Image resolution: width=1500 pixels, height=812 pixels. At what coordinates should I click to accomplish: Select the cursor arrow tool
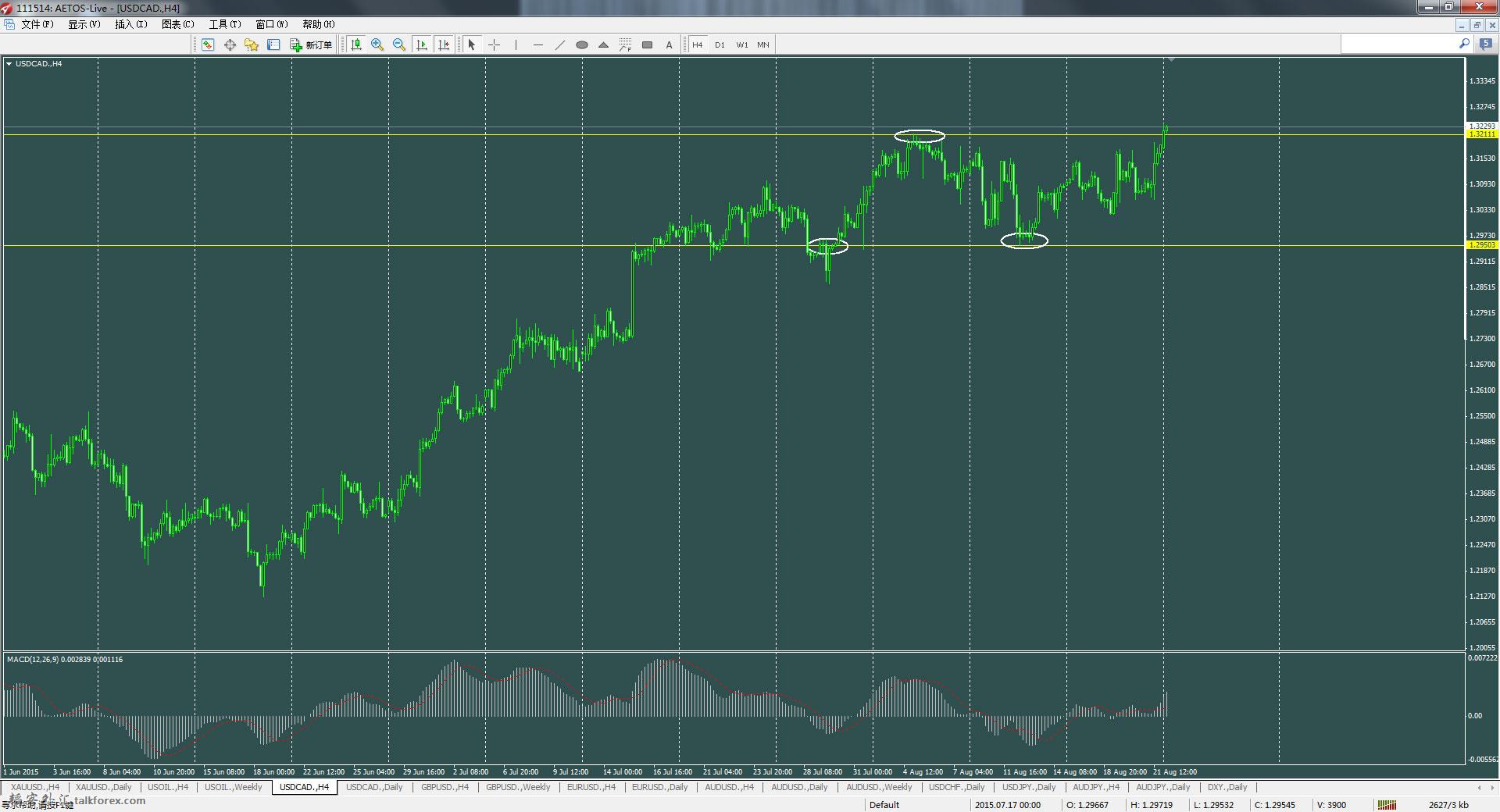[471, 45]
